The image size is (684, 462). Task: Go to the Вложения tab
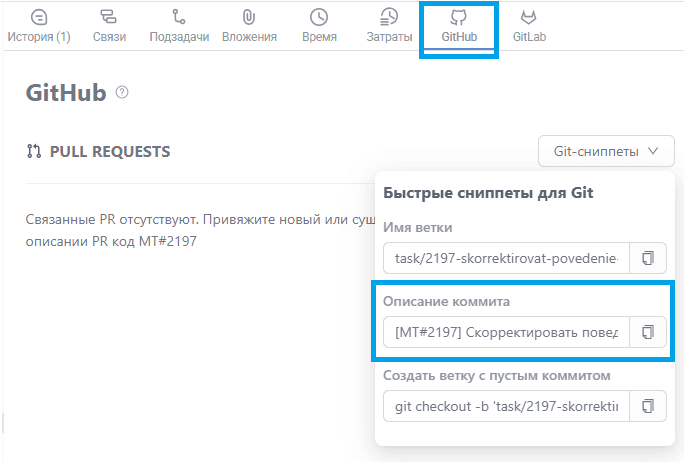tap(249, 26)
